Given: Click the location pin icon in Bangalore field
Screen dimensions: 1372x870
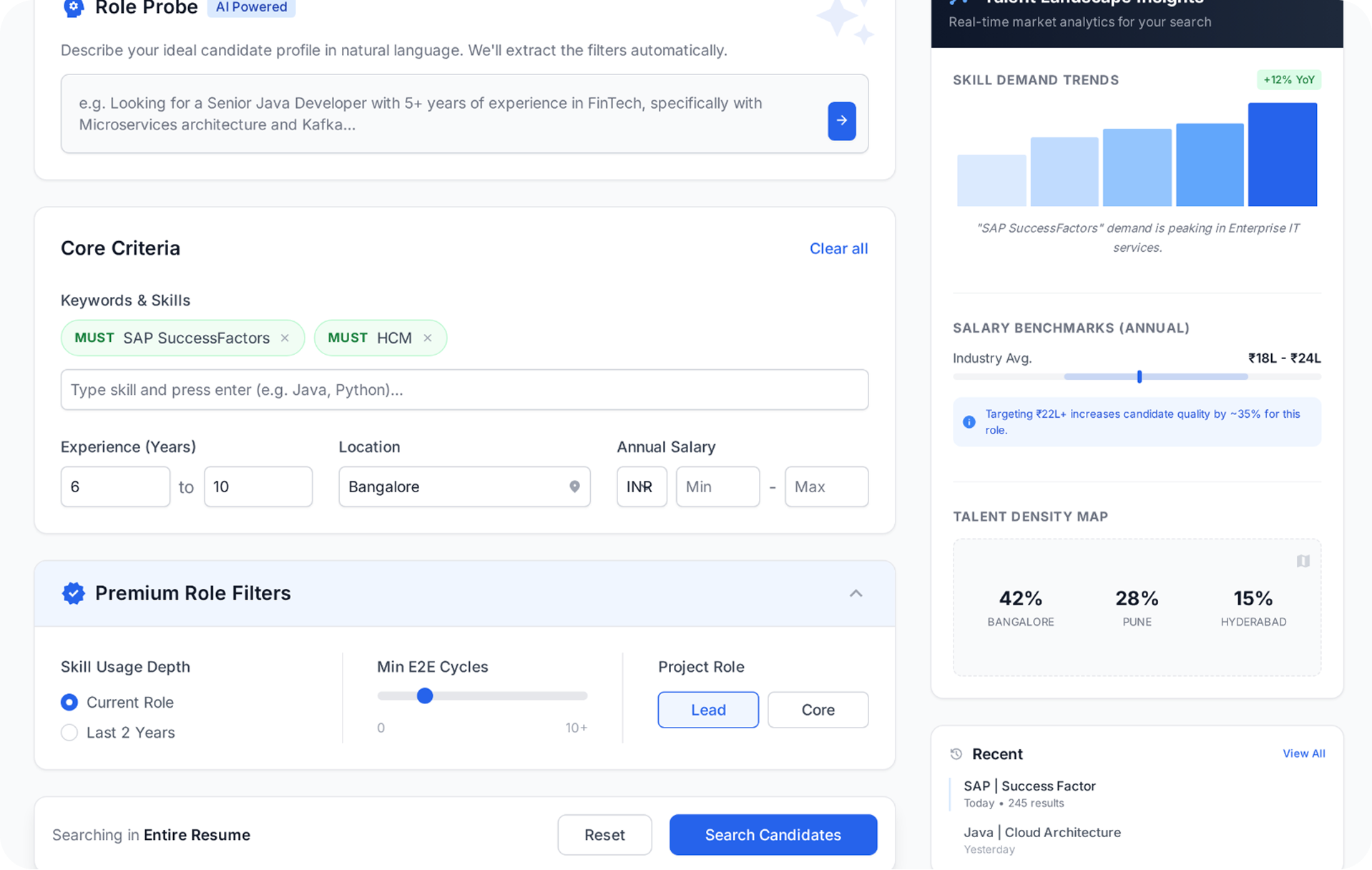Looking at the screenshot, I should [x=574, y=487].
